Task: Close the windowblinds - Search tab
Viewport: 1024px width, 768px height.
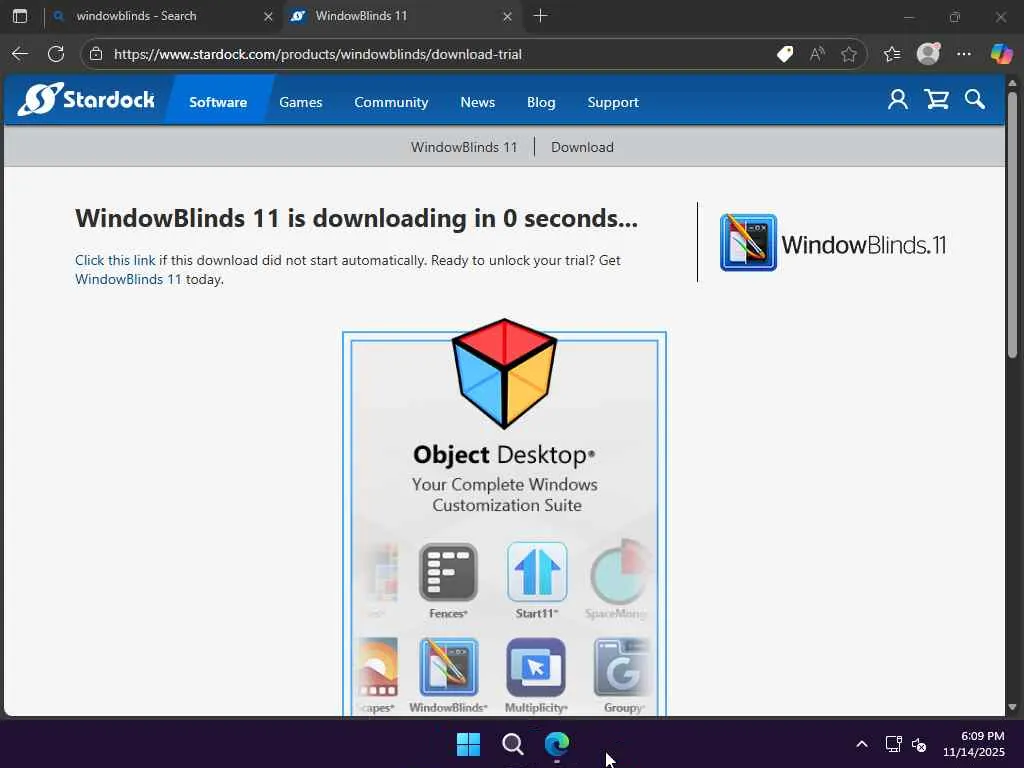Action: (x=268, y=16)
